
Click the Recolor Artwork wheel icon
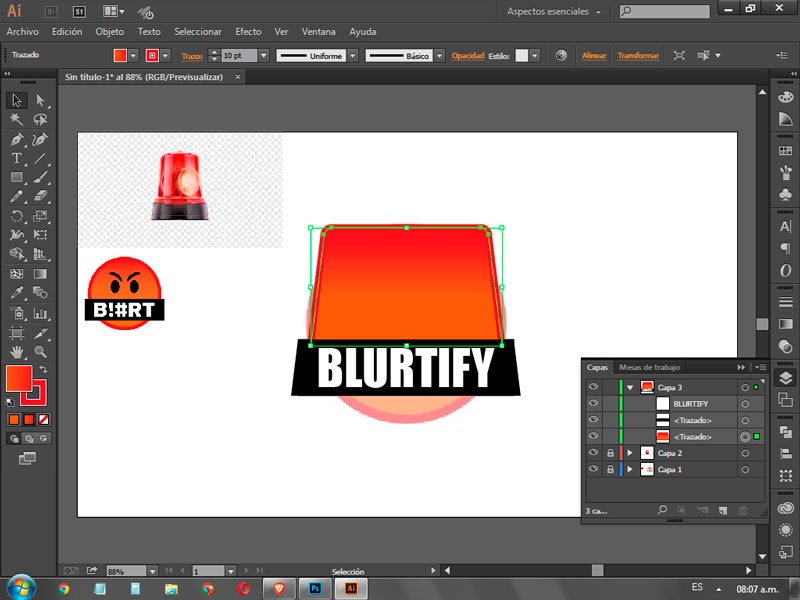561,56
